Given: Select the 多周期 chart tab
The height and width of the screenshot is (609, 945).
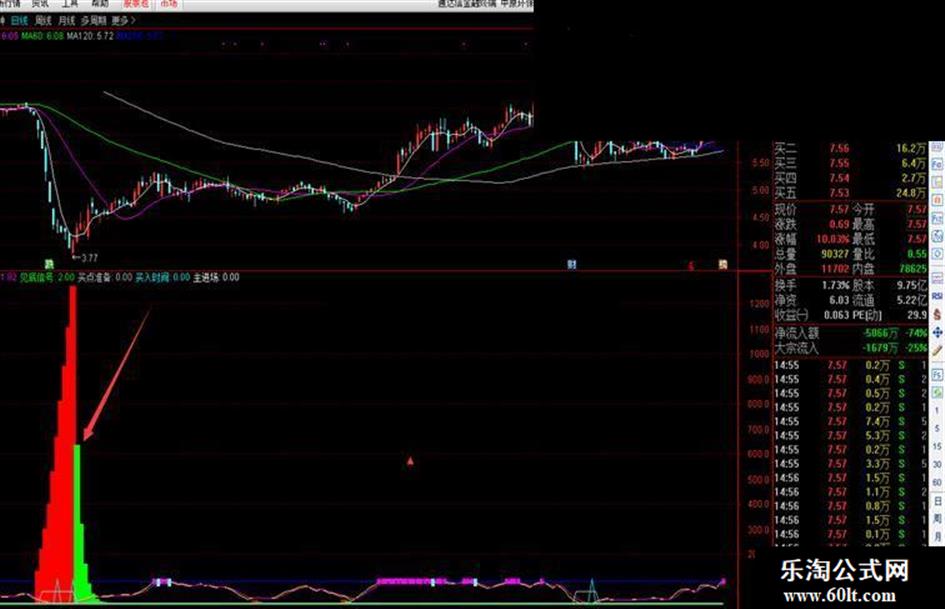Looking at the screenshot, I should [x=93, y=21].
